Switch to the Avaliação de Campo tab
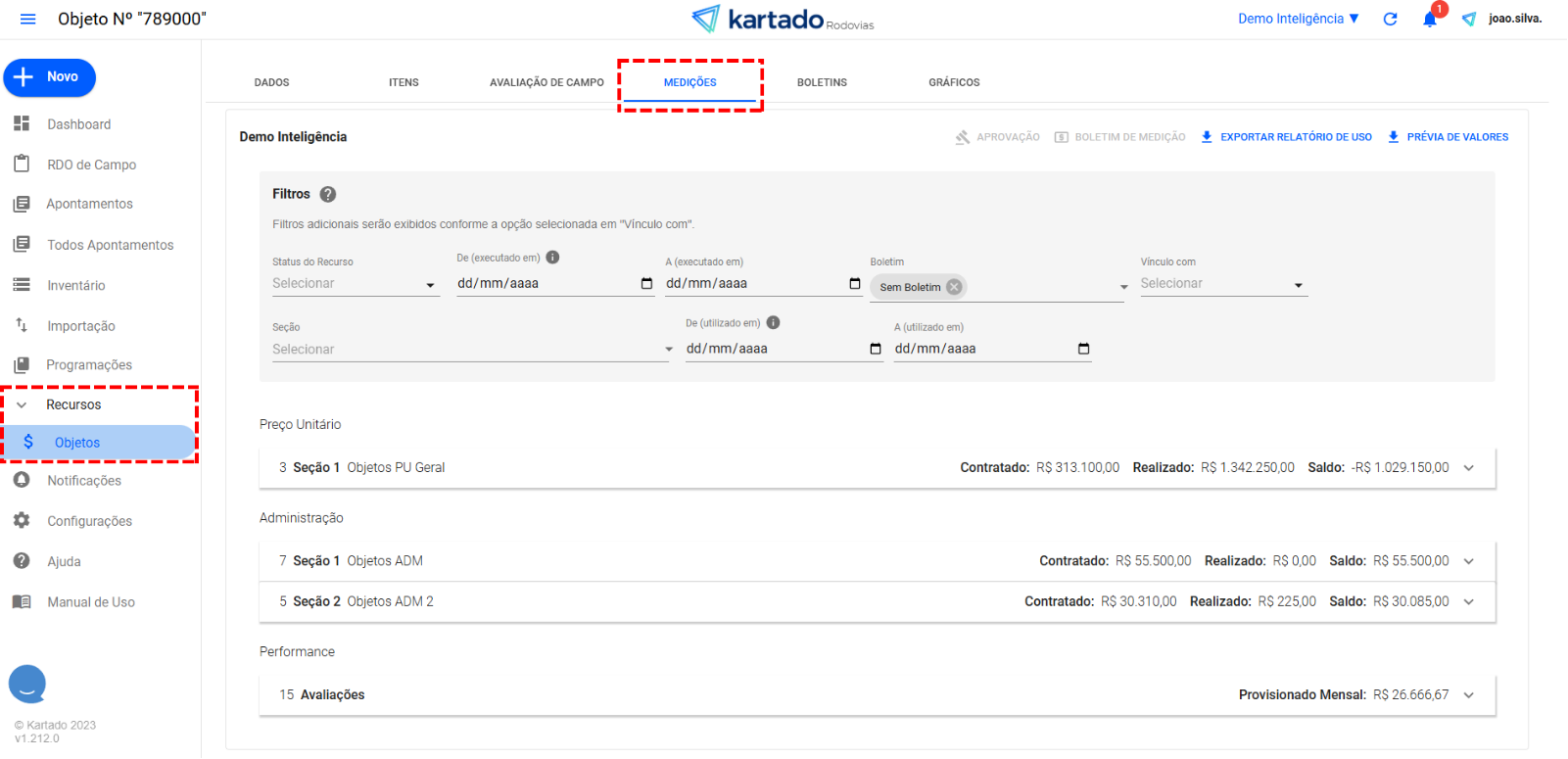The width and height of the screenshot is (1568, 759). 546,83
